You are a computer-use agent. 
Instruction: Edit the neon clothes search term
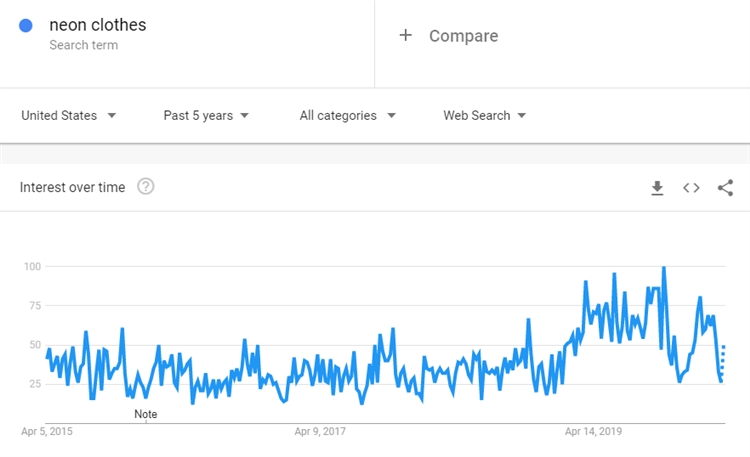(97, 25)
